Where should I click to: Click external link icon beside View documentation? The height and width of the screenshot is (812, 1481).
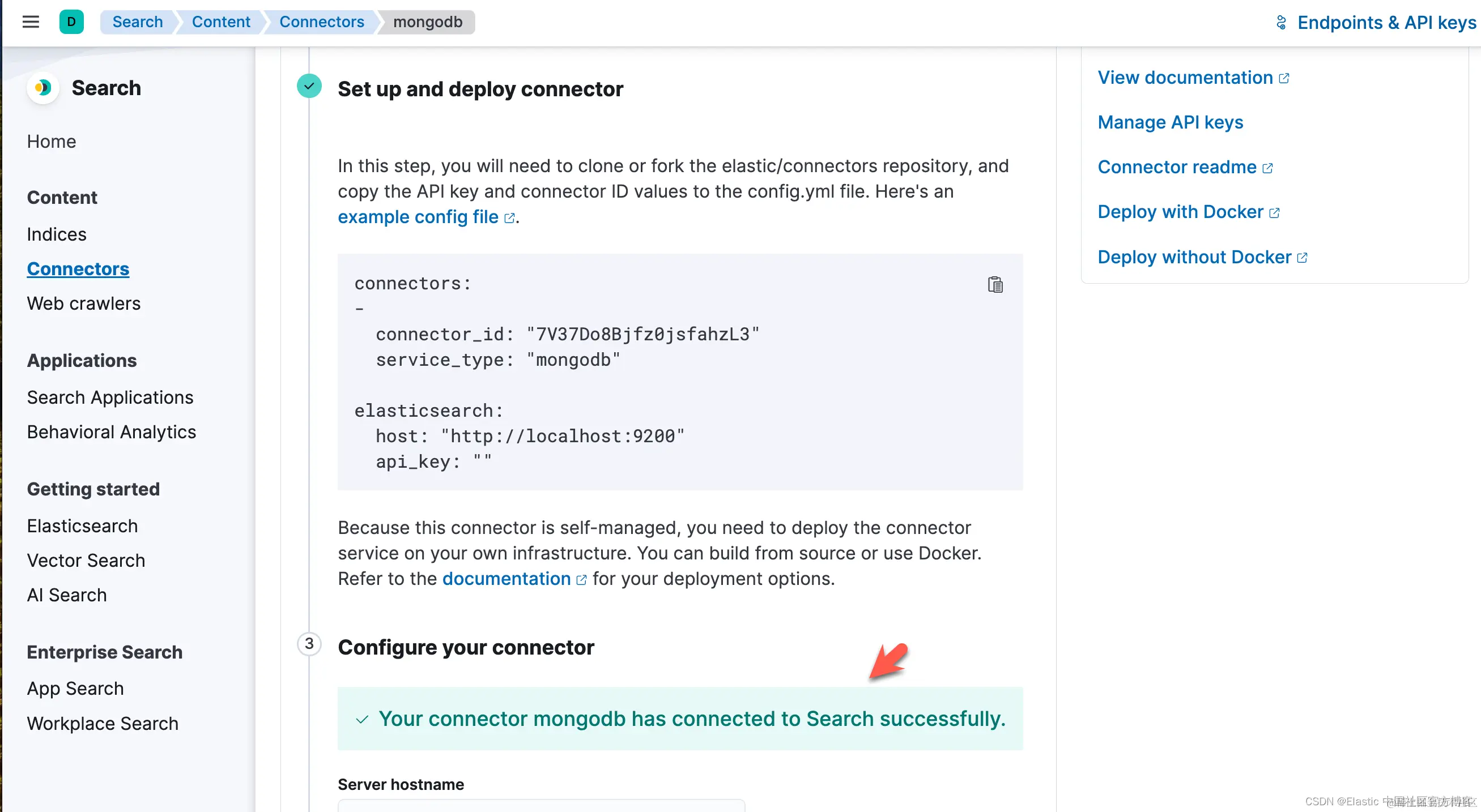pos(1284,78)
